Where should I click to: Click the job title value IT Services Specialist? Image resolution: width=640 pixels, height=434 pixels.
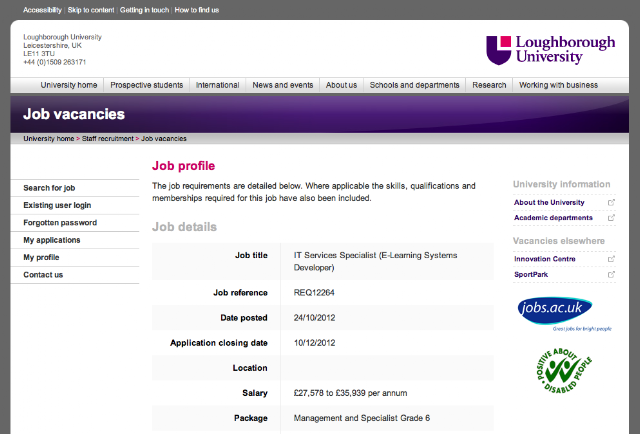375,261
